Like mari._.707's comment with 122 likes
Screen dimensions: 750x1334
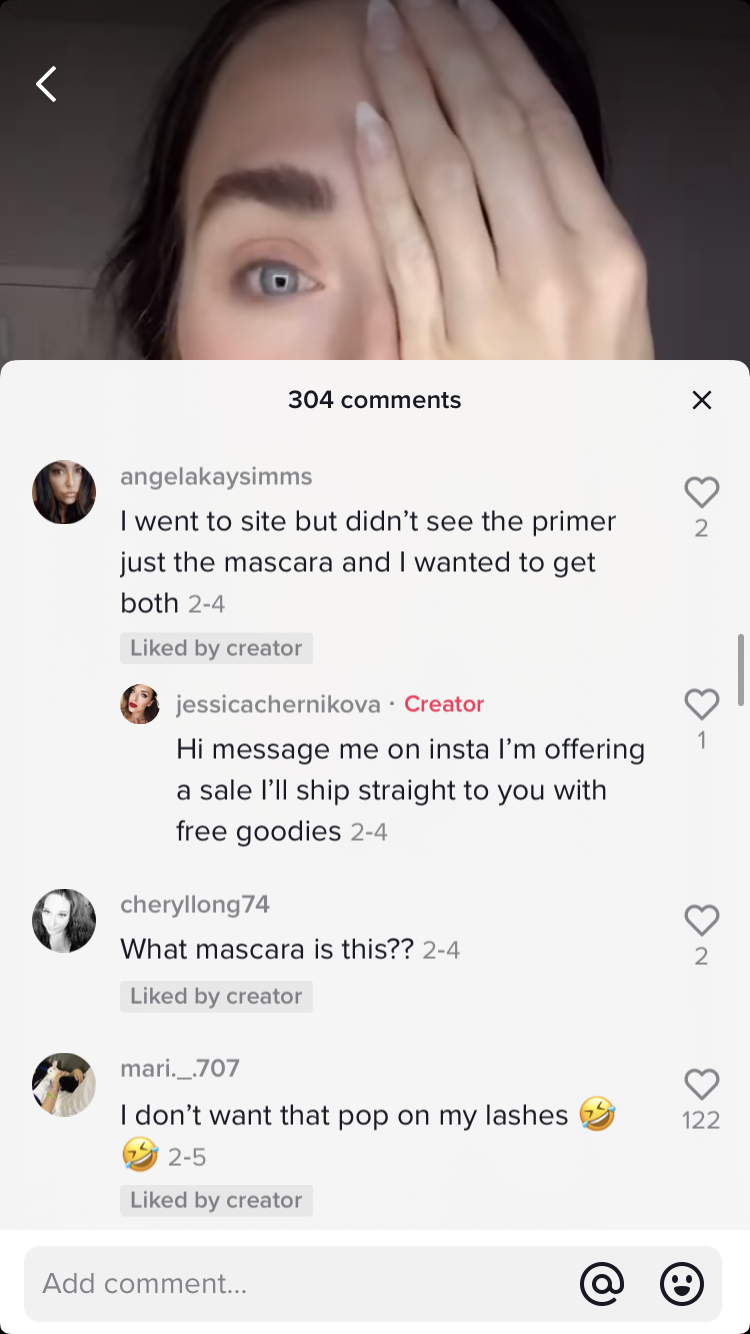(702, 1084)
